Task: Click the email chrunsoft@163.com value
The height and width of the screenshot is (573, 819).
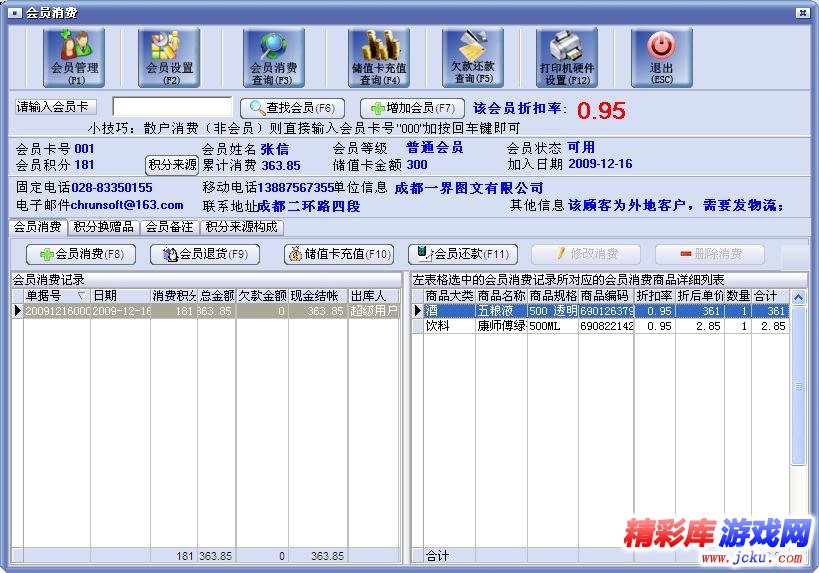Action: pos(127,205)
